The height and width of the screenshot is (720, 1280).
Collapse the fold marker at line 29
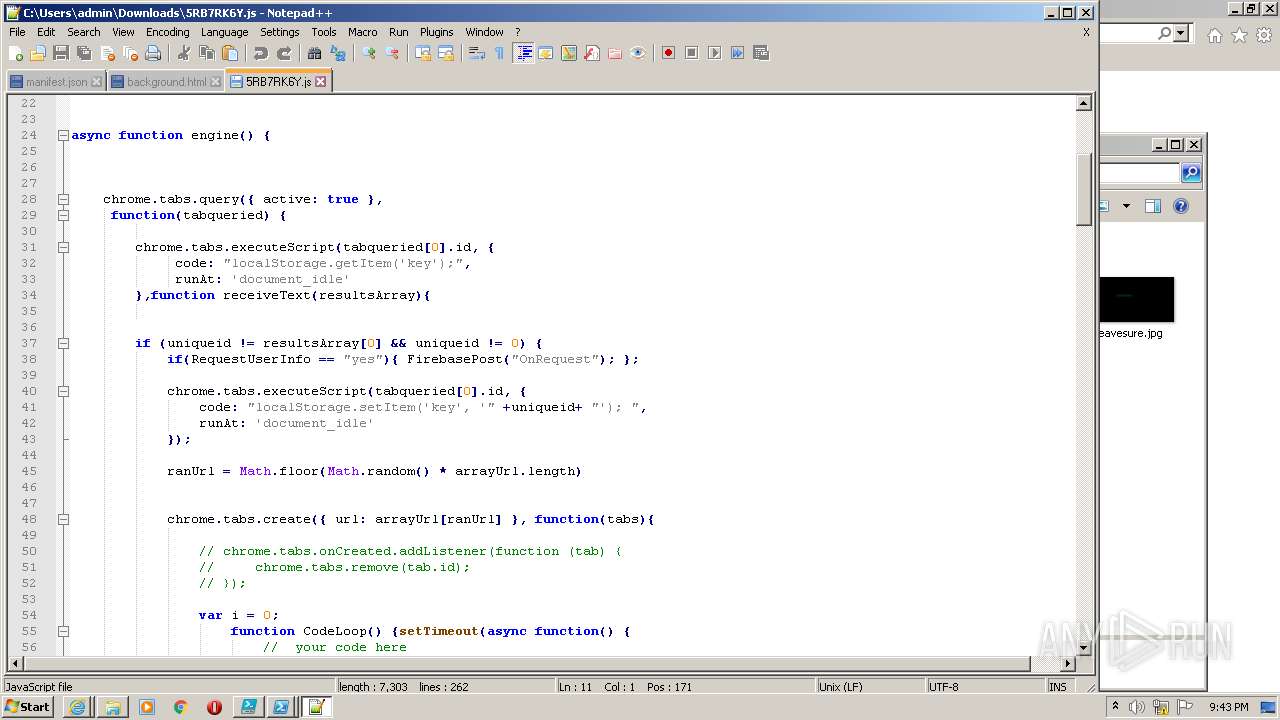[63, 215]
